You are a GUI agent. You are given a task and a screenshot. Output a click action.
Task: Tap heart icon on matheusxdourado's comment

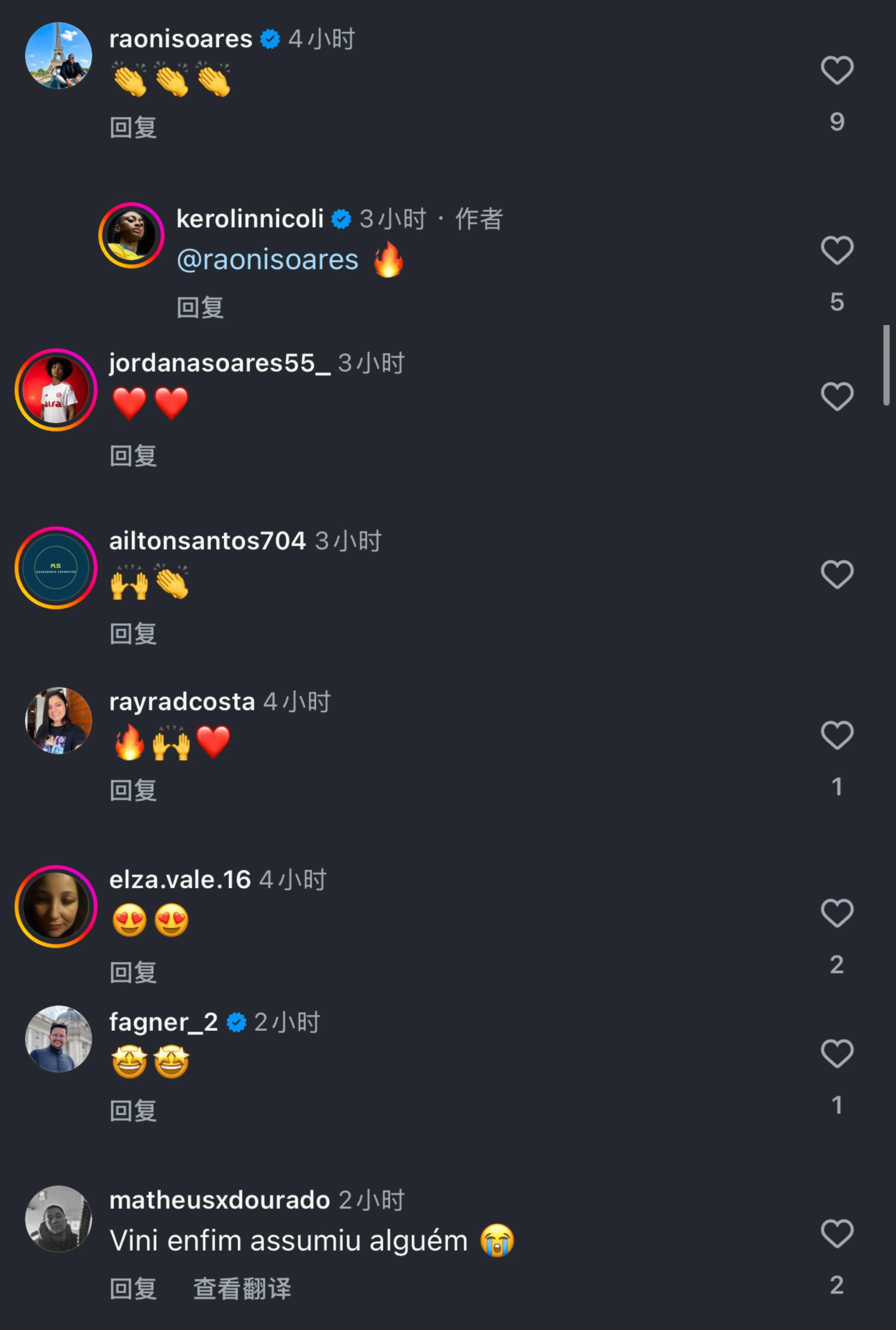coord(836,1233)
